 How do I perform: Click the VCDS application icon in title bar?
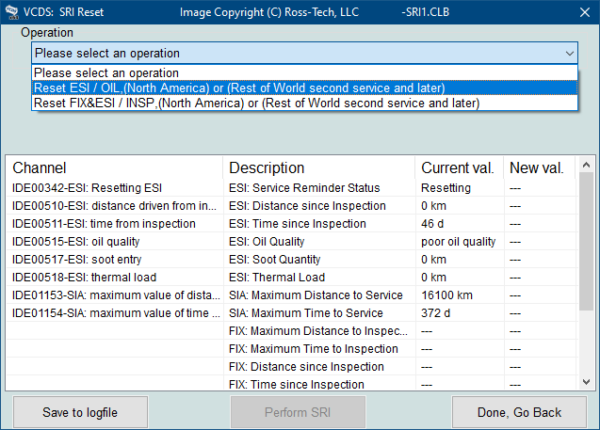12,13
